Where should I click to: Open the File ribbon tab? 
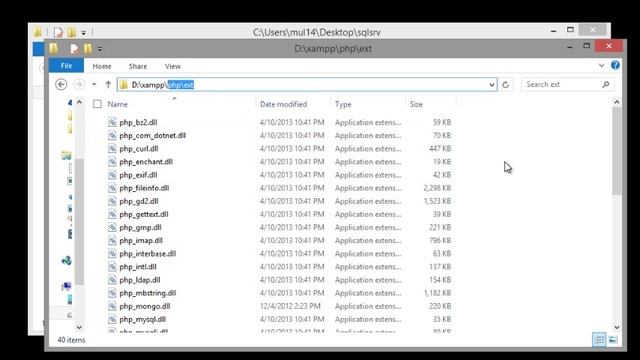coord(66,66)
